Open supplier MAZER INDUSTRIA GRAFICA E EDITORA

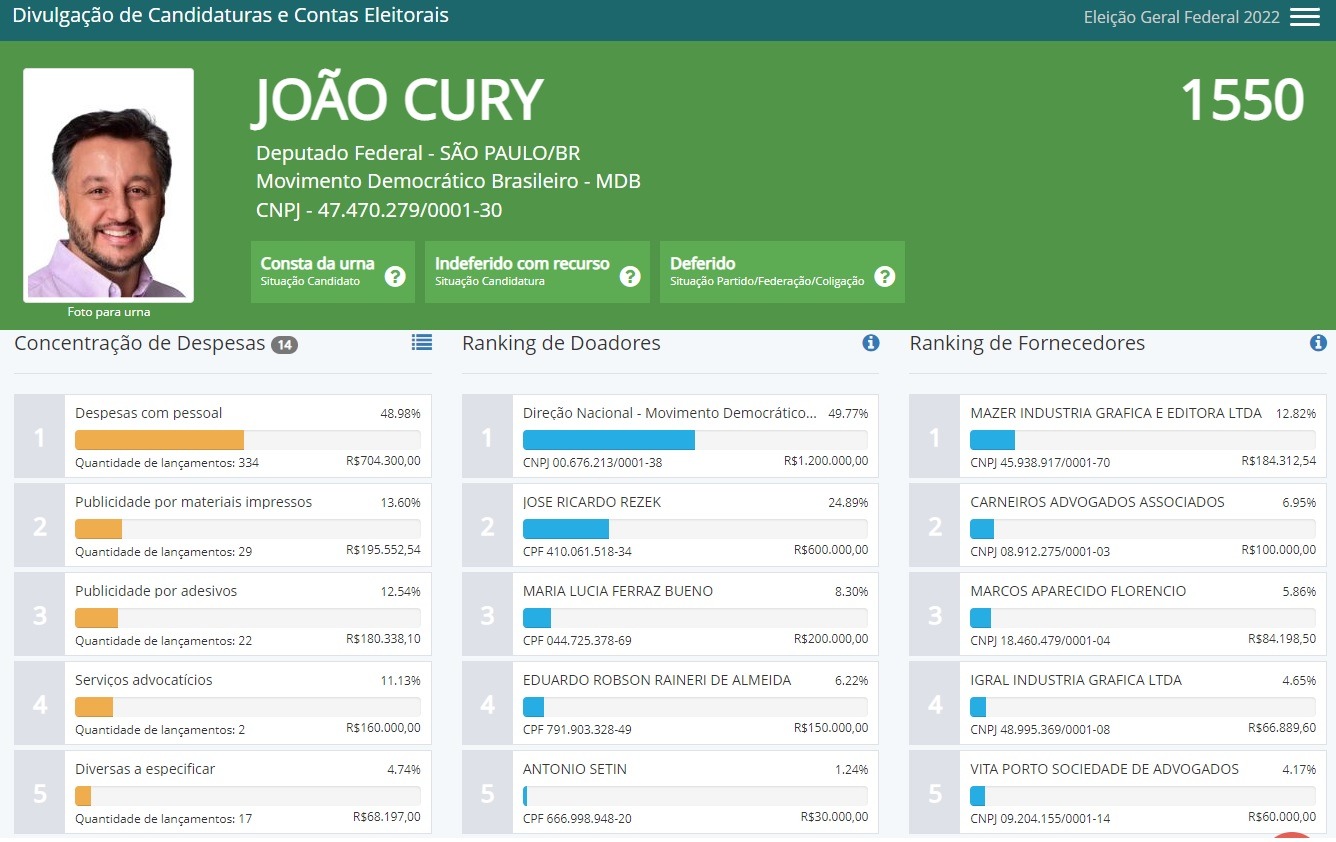click(x=1141, y=436)
